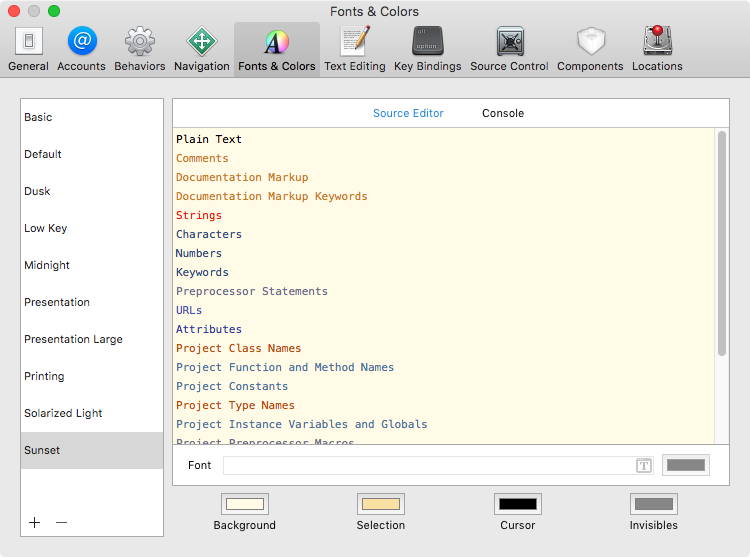Open the Selection color well
750x557 pixels.
pyautogui.click(x=381, y=504)
